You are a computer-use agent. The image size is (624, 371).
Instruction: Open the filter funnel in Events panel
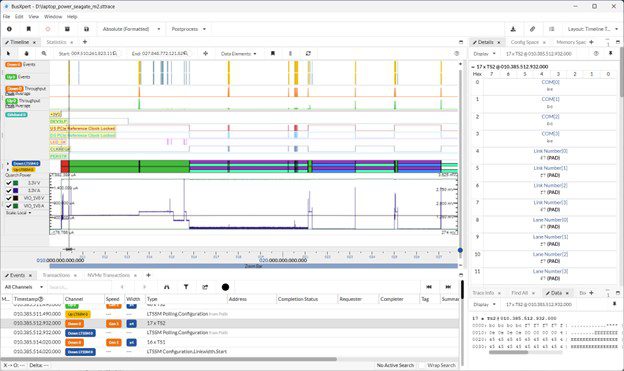186,287
